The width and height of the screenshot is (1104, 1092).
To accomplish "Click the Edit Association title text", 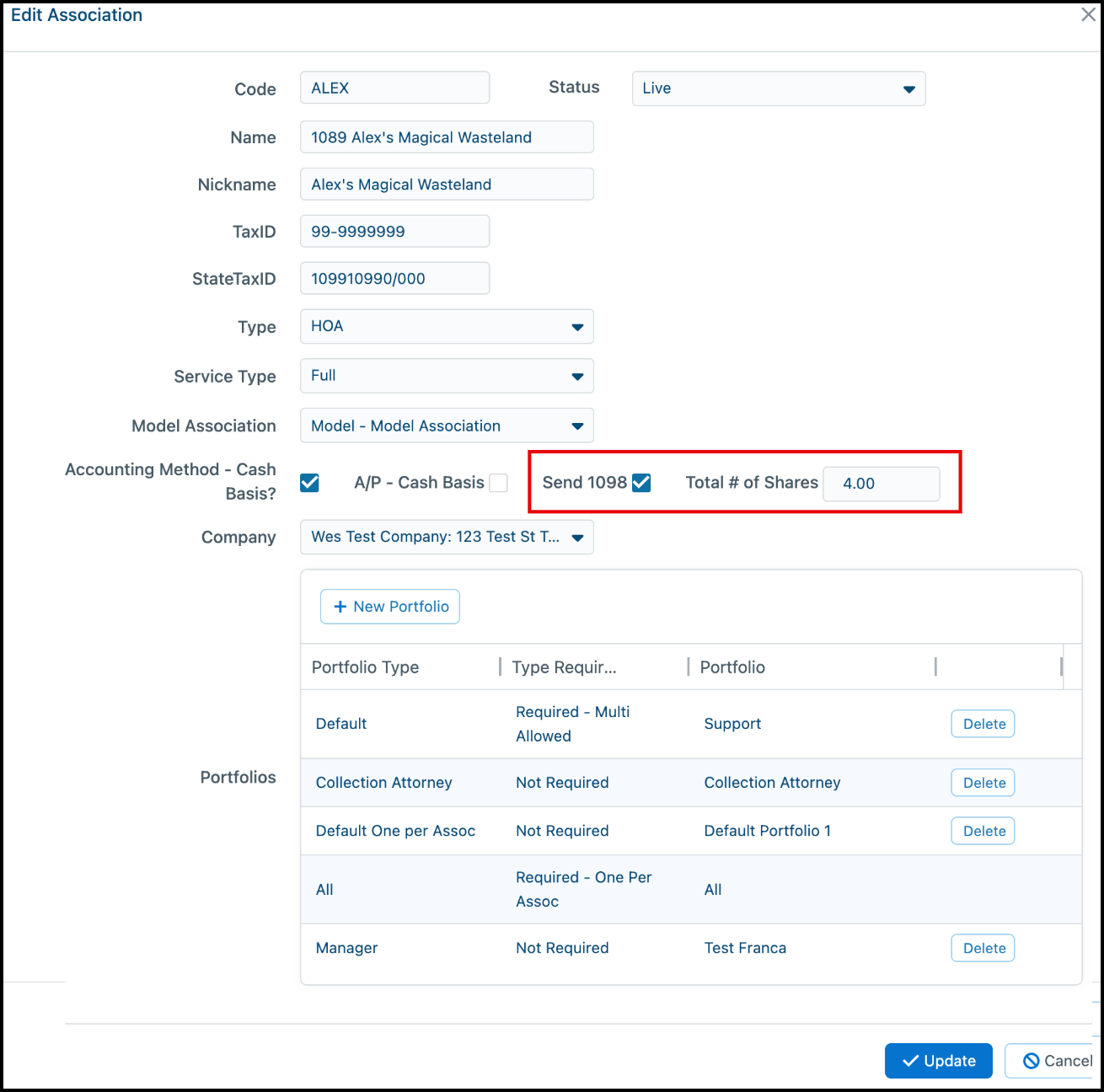I will pyautogui.click(x=77, y=15).
